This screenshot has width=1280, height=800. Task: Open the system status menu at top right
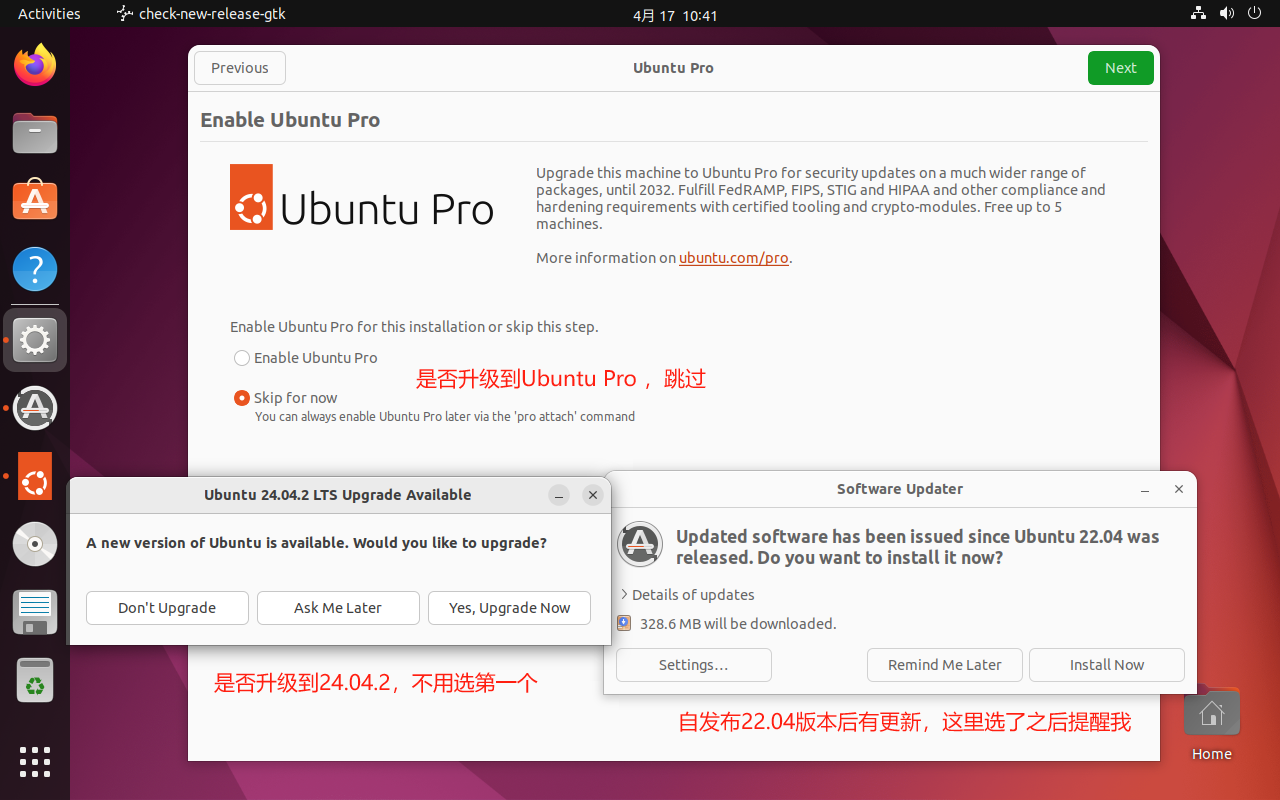coord(1227,13)
